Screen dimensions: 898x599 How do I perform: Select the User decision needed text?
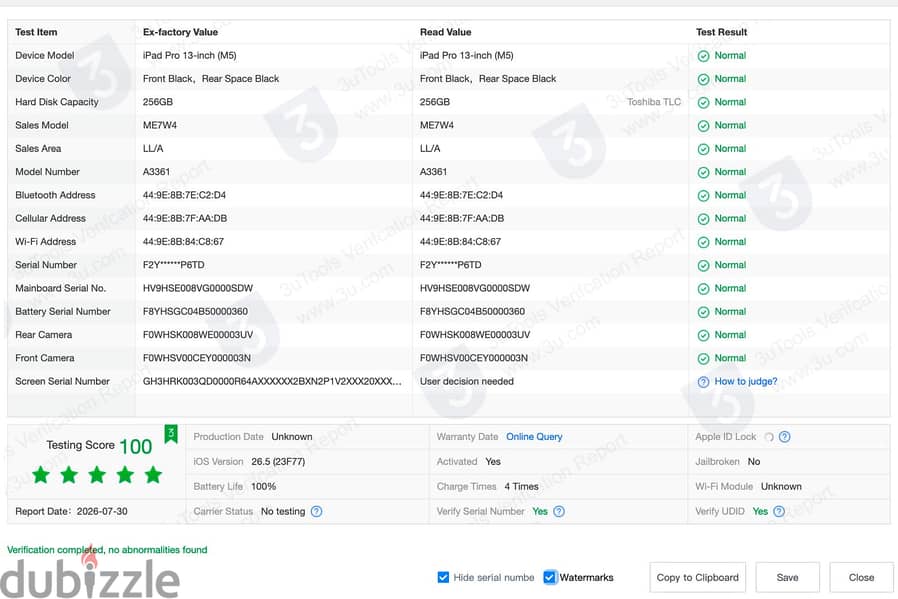point(467,381)
